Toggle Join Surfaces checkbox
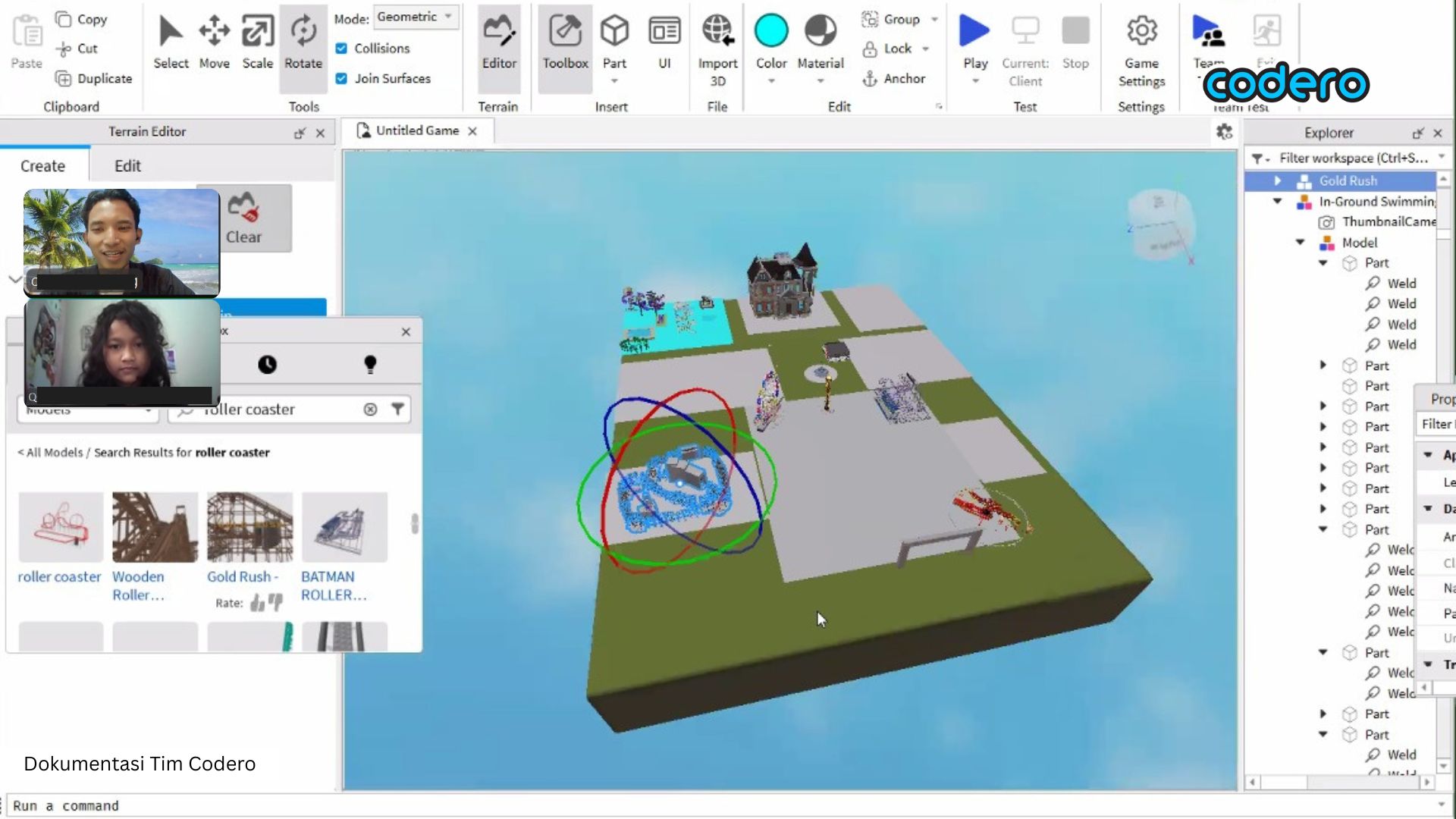The image size is (1456, 819). tap(341, 79)
